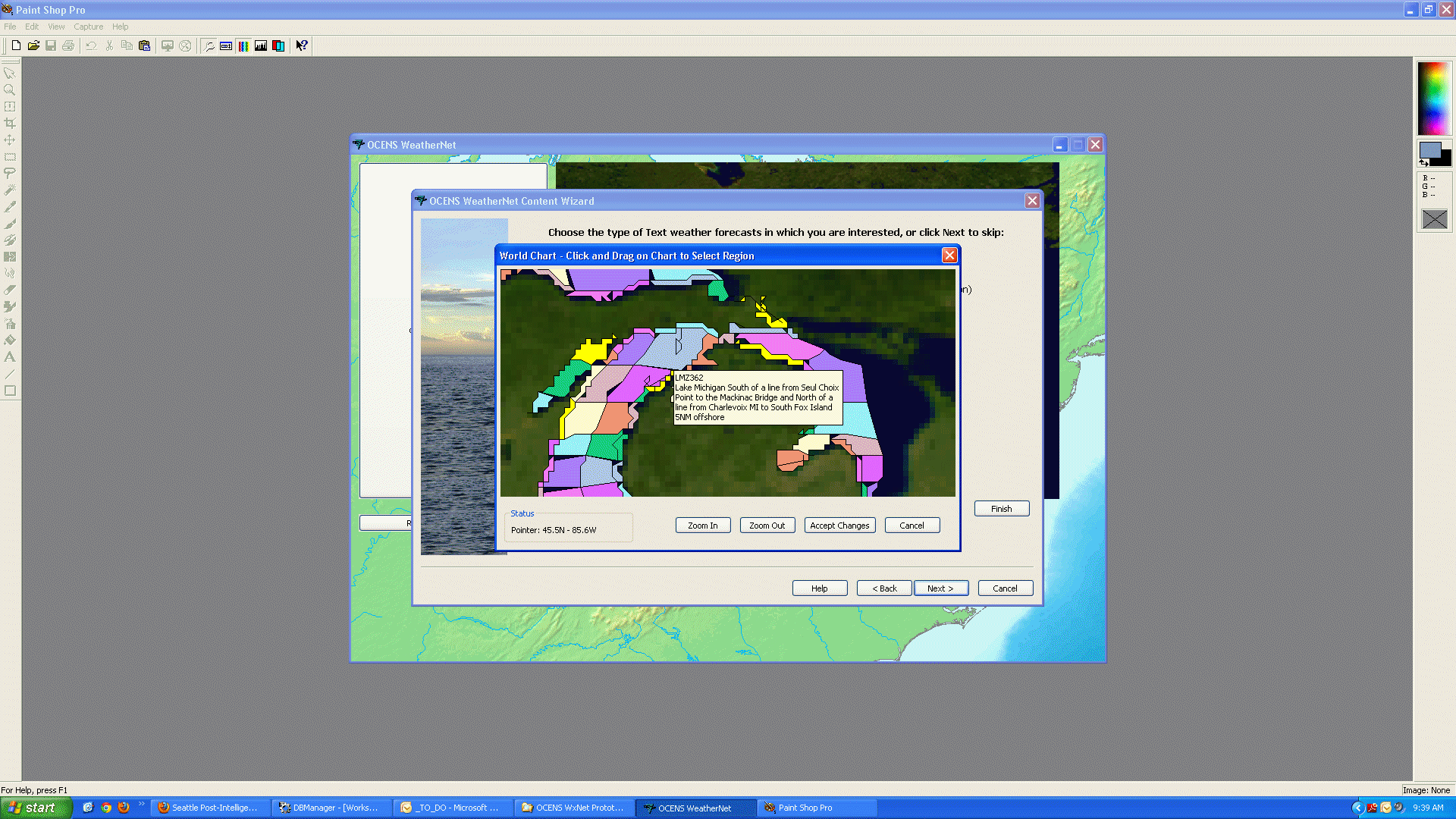Click the black background color swatch
Screen dimensions: 1456x819
pos(1445,160)
